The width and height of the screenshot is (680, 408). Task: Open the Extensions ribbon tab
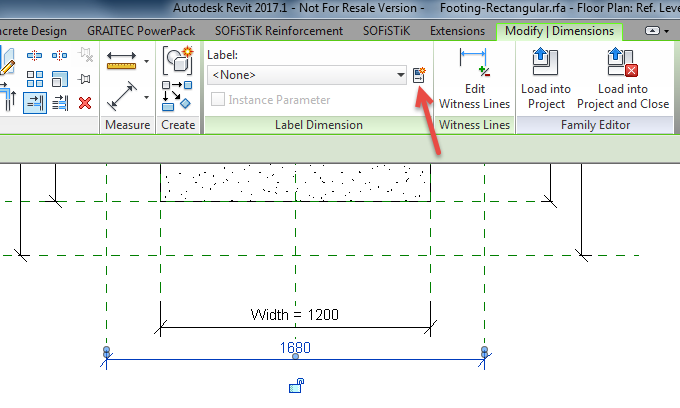pyautogui.click(x=458, y=31)
